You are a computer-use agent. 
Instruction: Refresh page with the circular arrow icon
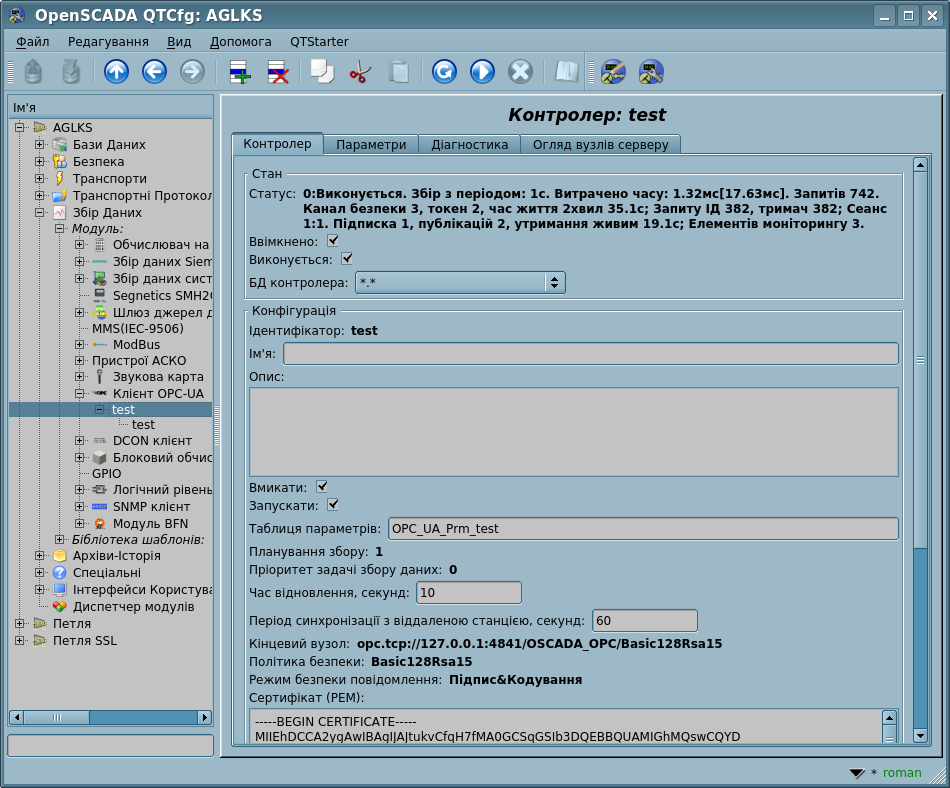coord(444,72)
